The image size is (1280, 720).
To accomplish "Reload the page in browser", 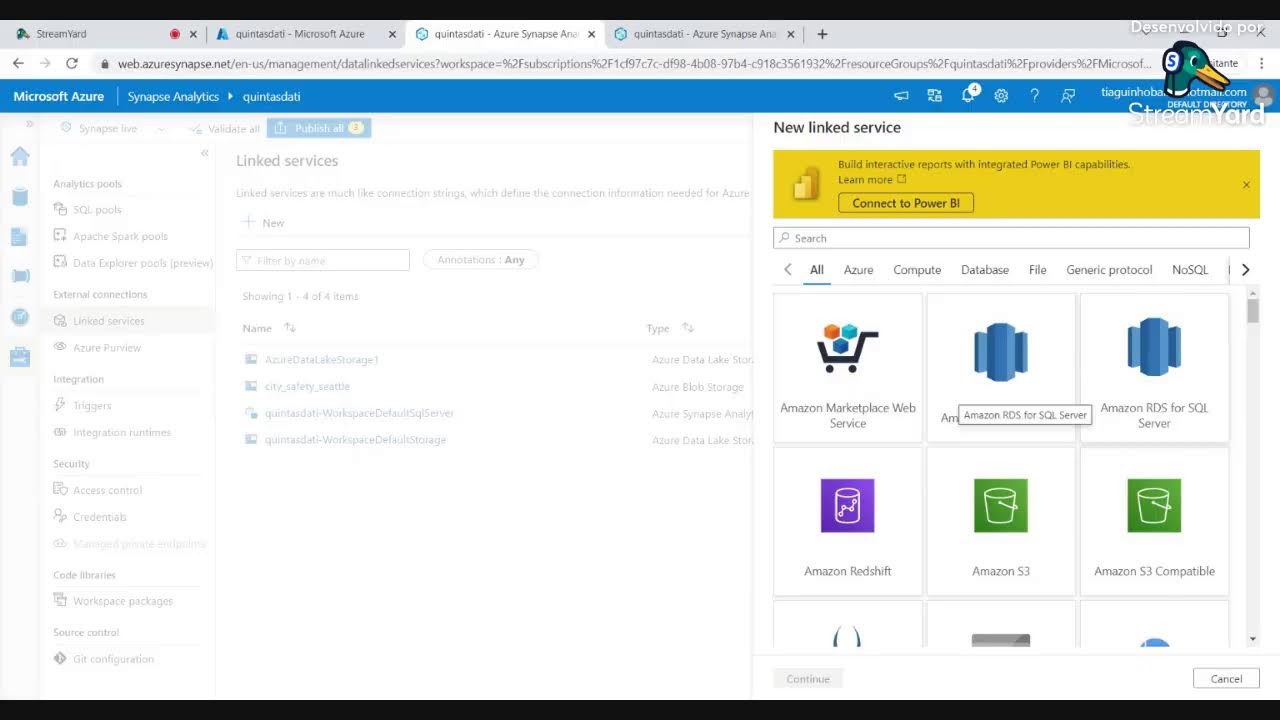I will tap(72, 63).
